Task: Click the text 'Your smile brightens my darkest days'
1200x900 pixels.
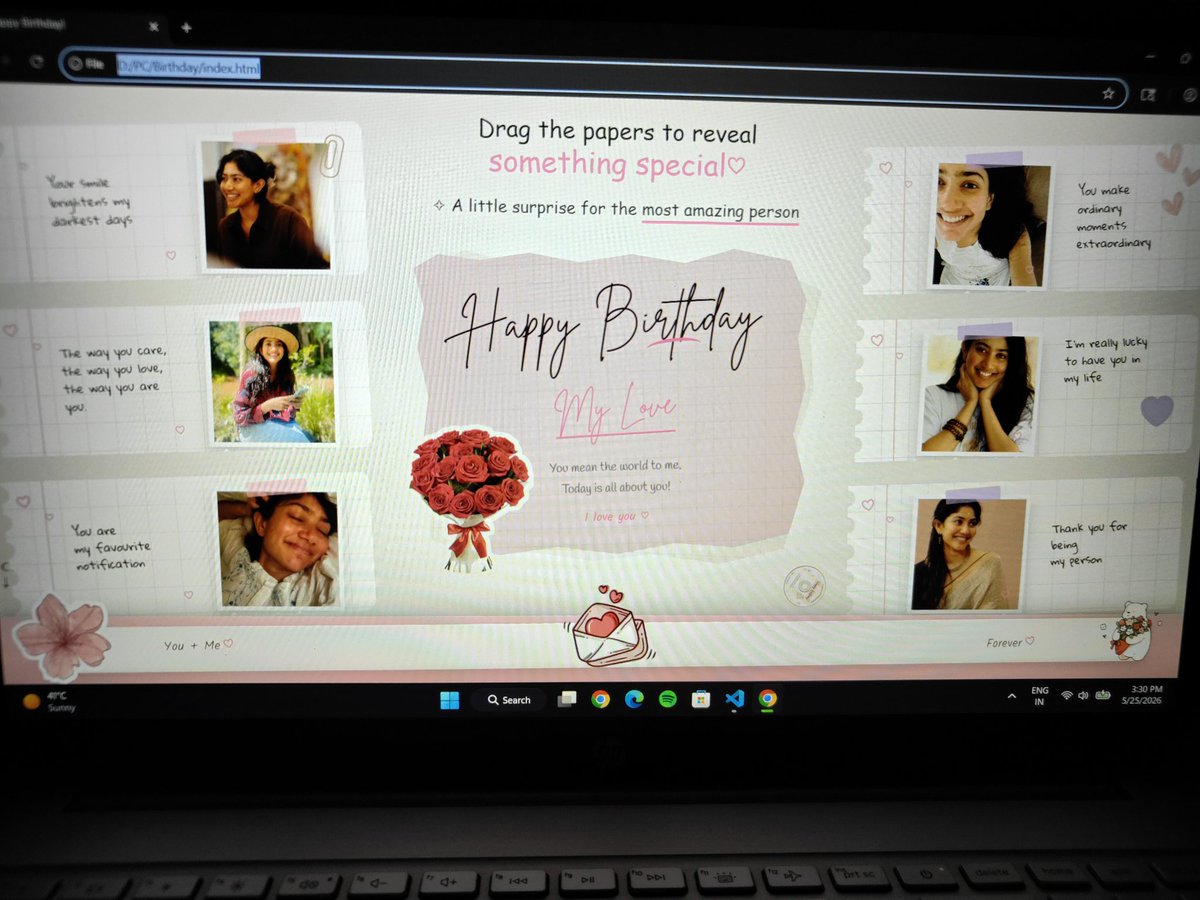Action: [x=91, y=200]
